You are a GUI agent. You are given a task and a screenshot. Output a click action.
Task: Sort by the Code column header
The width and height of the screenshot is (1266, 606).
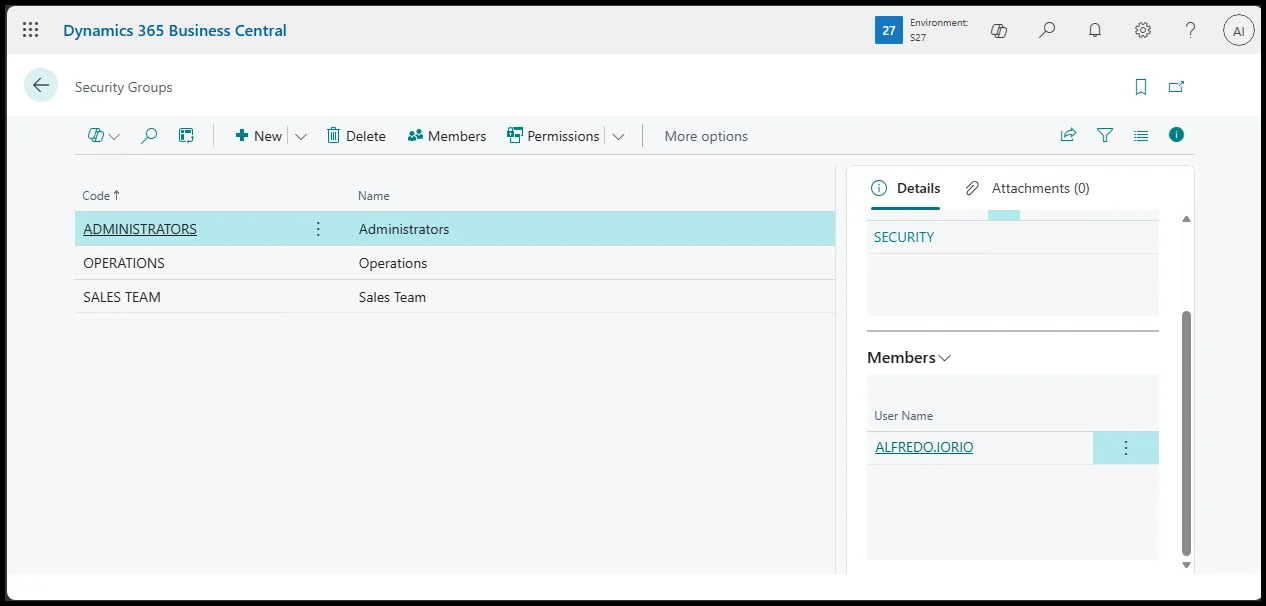[x=101, y=196]
